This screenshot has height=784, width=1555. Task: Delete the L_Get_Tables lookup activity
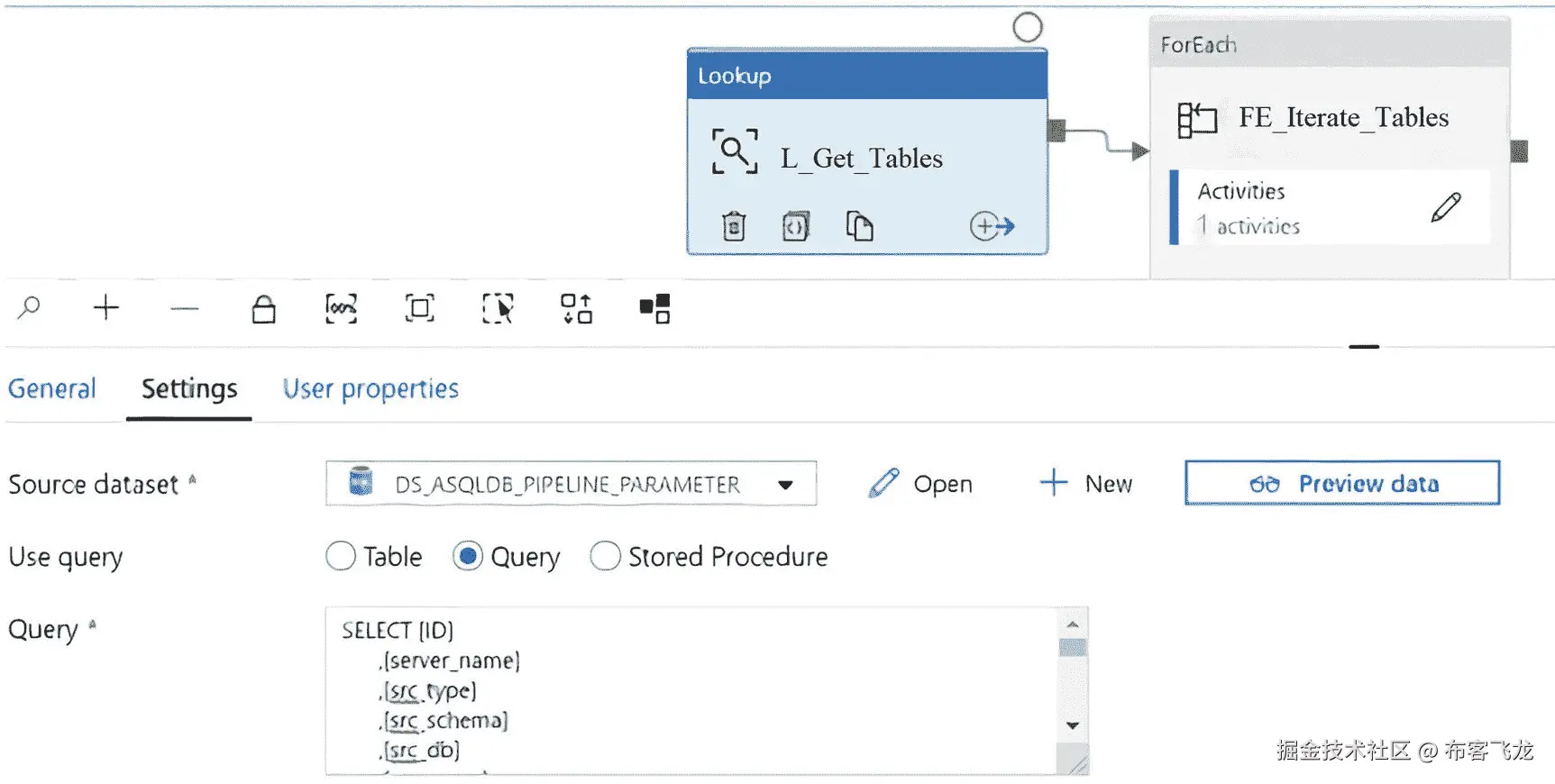pyautogui.click(x=734, y=226)
